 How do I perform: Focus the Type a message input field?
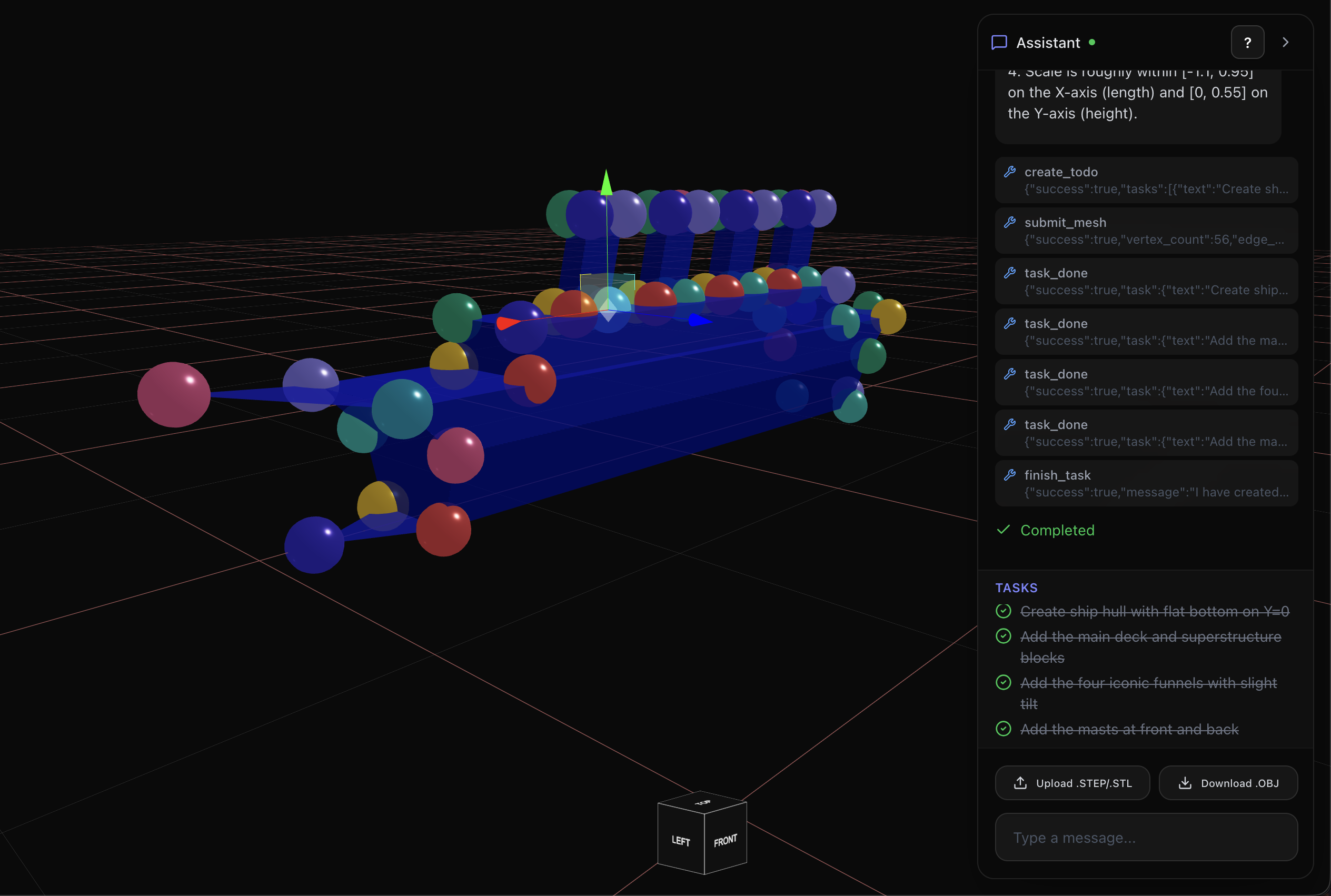click(1146, 837)
